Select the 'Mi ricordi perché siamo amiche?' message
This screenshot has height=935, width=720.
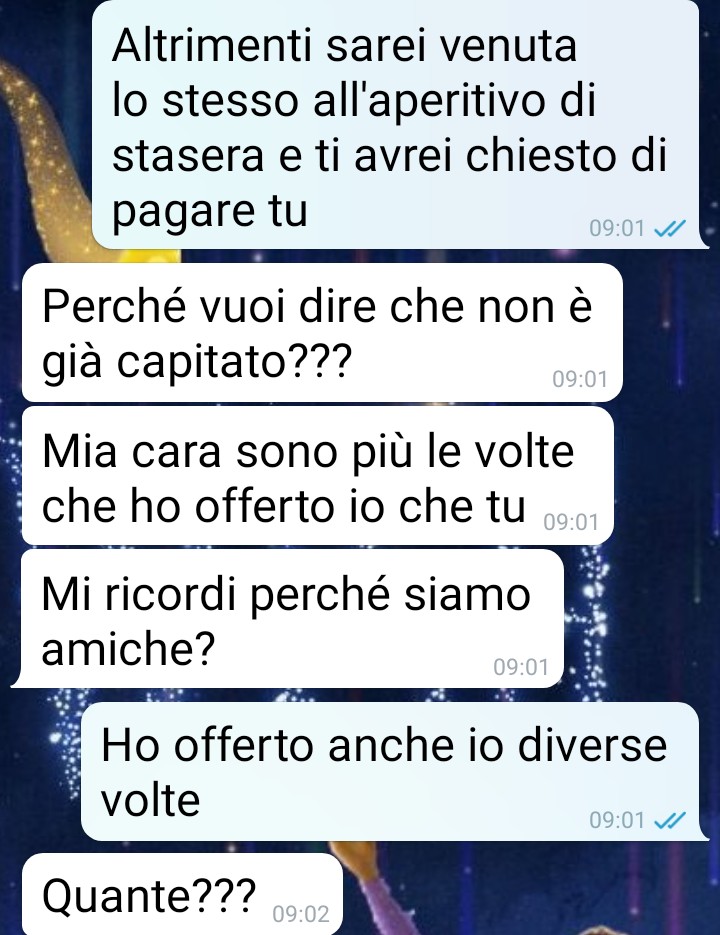[x=291, y=618]
